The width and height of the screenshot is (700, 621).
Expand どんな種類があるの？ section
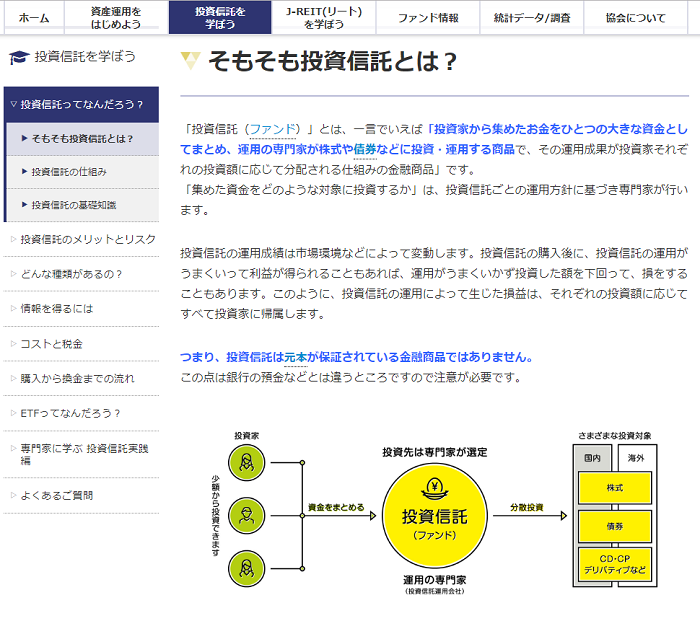coord(81,274)
